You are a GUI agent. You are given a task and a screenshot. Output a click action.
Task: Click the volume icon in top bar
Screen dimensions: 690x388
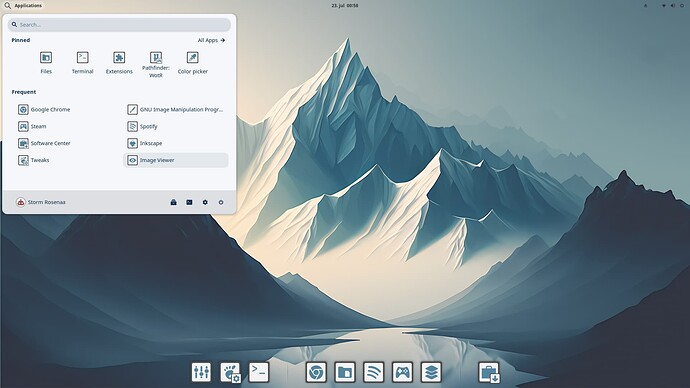coord(672,6)
